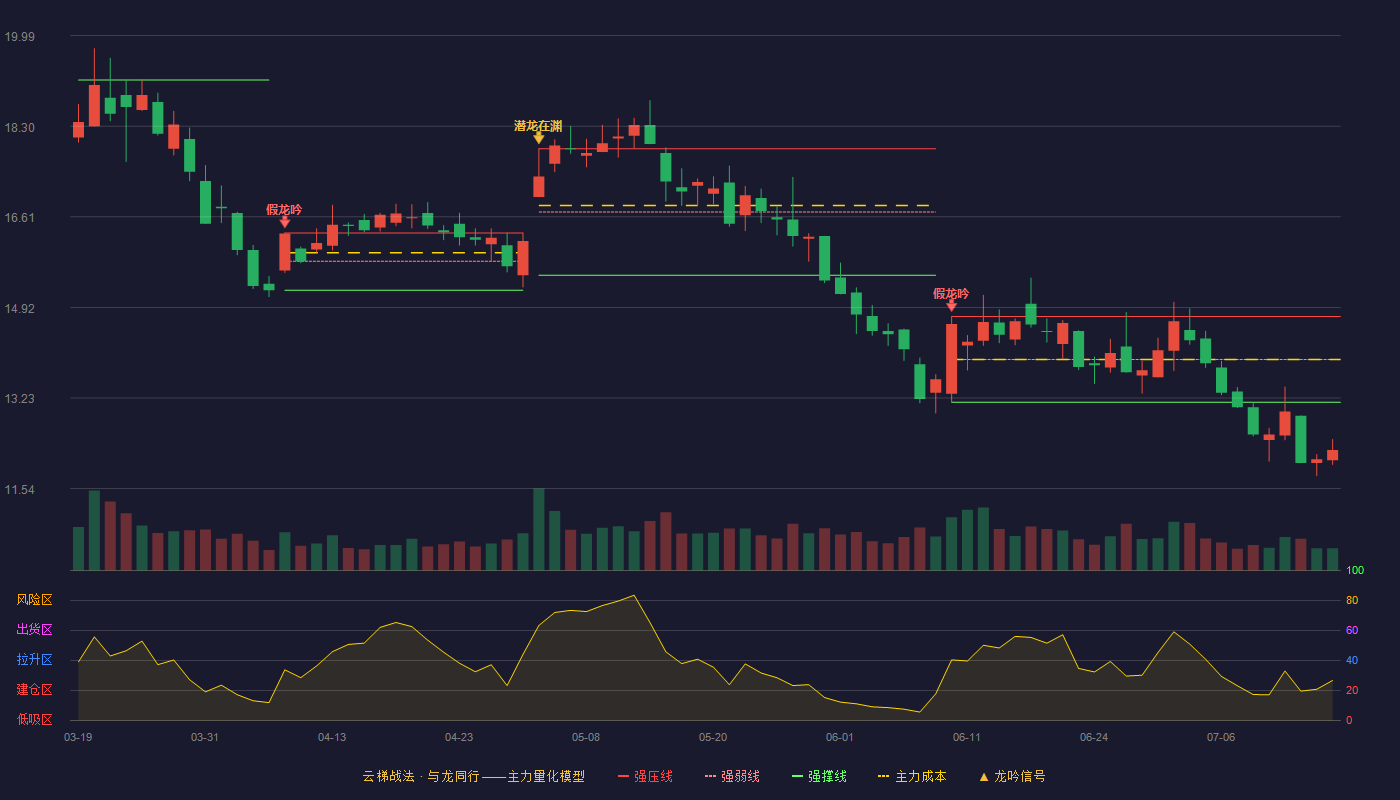Toggle the 主力成本 legend entry
Screen dimensions: 1400x800
pos(912,776)
